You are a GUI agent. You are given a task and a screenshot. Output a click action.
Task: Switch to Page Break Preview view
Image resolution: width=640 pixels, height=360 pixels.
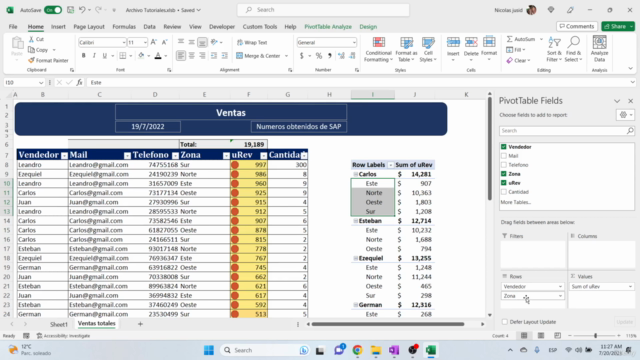558,336
